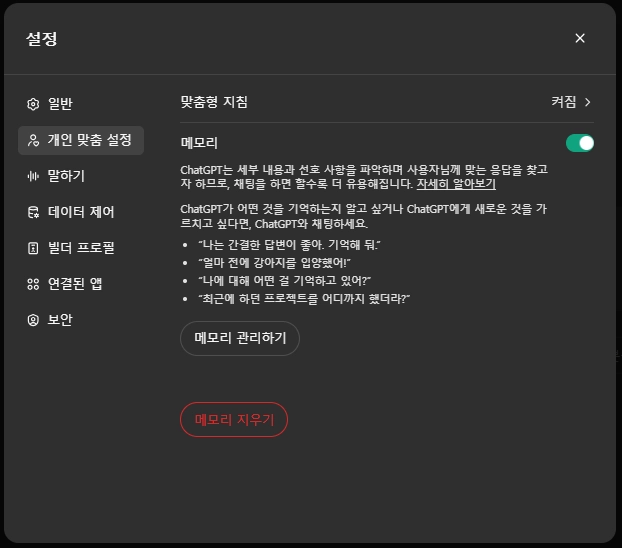Click example "나에 대해 어떤 걸 기억하고 있어?"

(284, 281)
